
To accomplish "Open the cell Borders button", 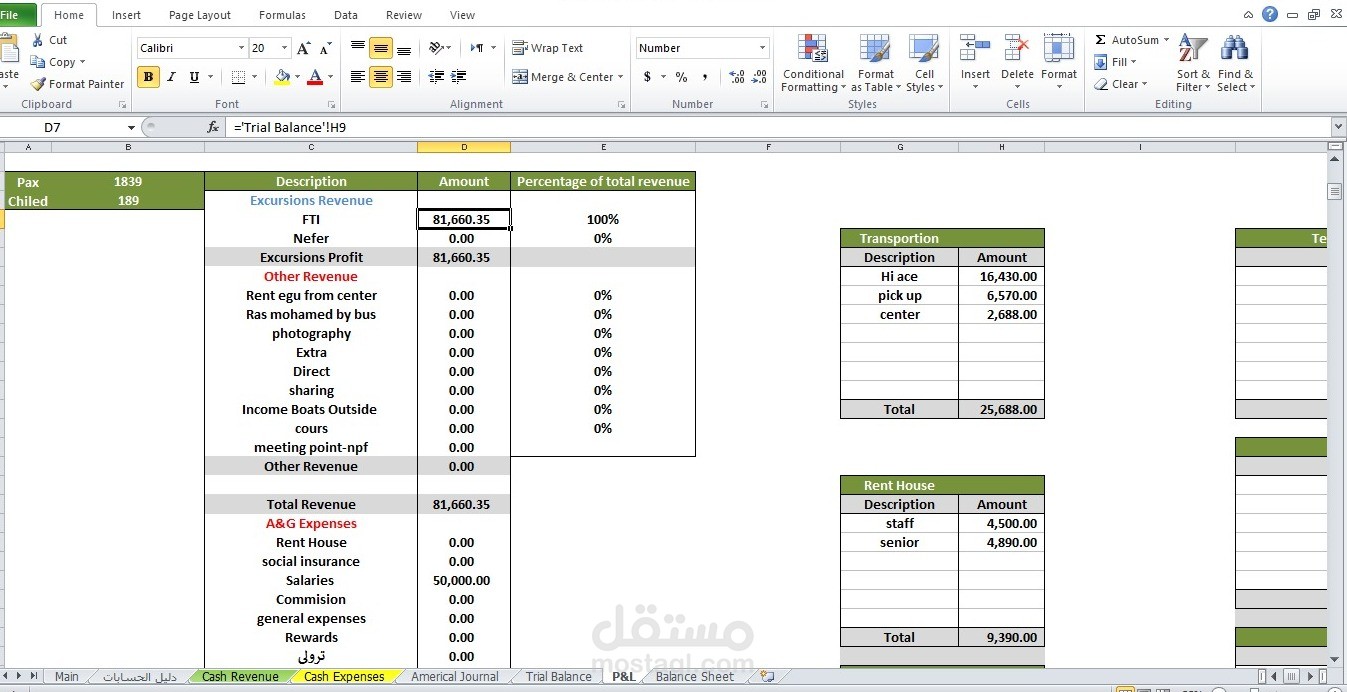I will click(238, 77).
